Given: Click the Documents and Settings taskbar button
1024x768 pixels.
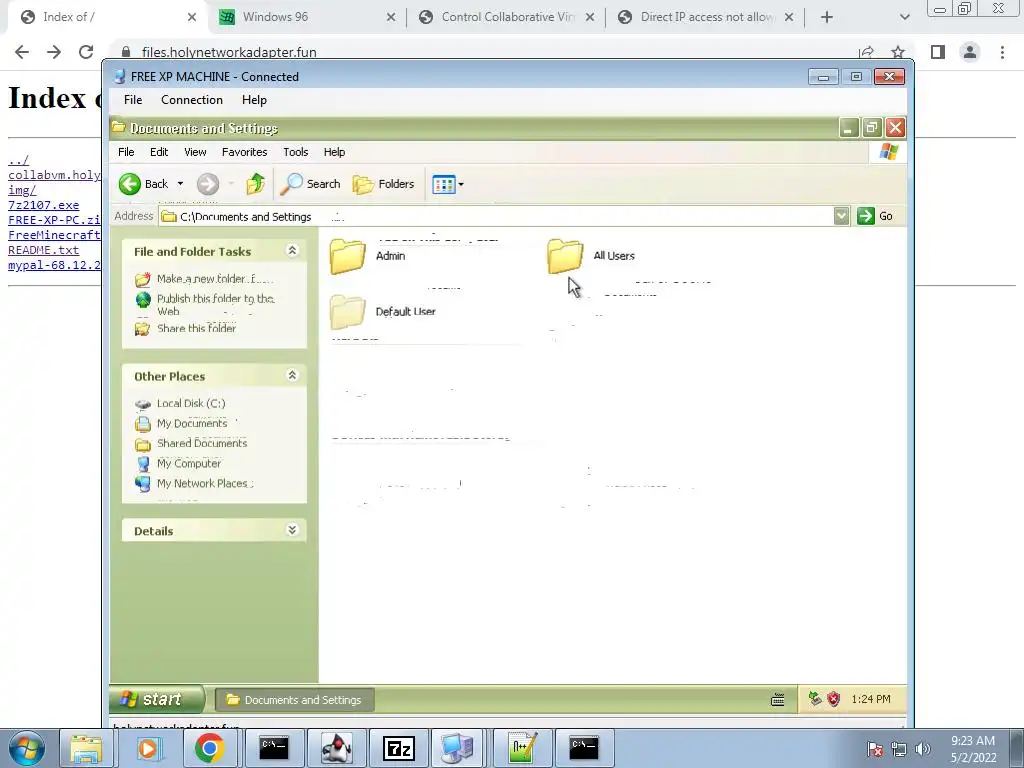Looking at the screenshot, I should click(x=294, y=700).
